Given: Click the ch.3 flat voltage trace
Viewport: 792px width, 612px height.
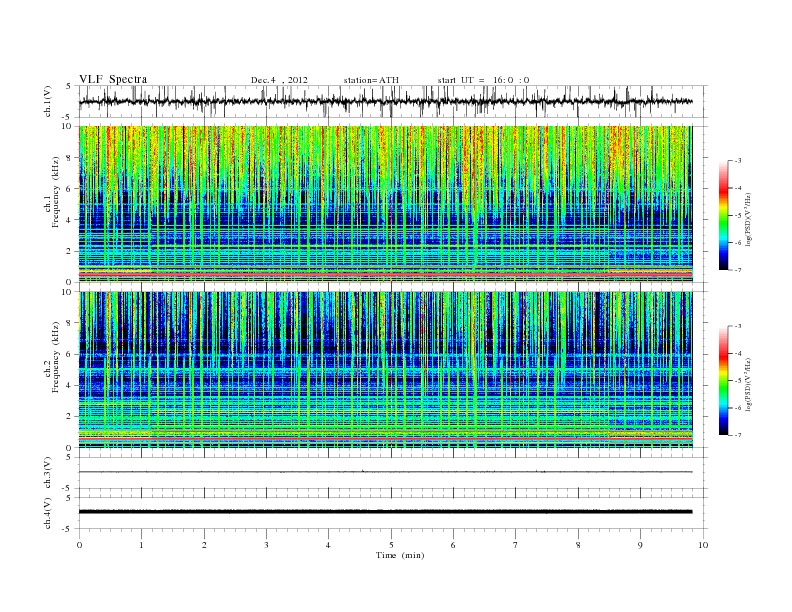Looking at the screenshot, I should pyautogui.click(x=385, y=472).
